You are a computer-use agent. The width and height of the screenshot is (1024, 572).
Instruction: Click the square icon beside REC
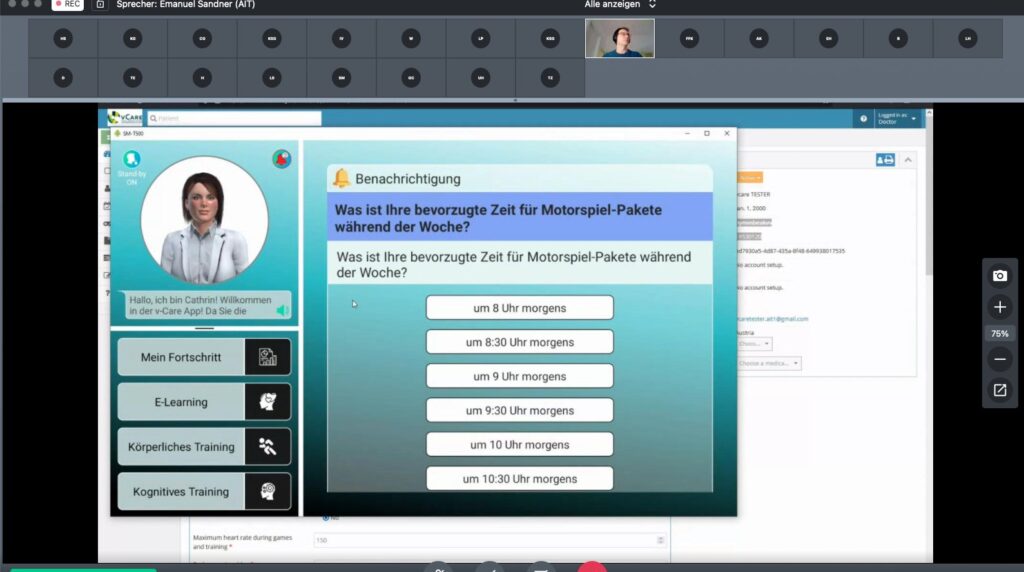coord(100,4)
